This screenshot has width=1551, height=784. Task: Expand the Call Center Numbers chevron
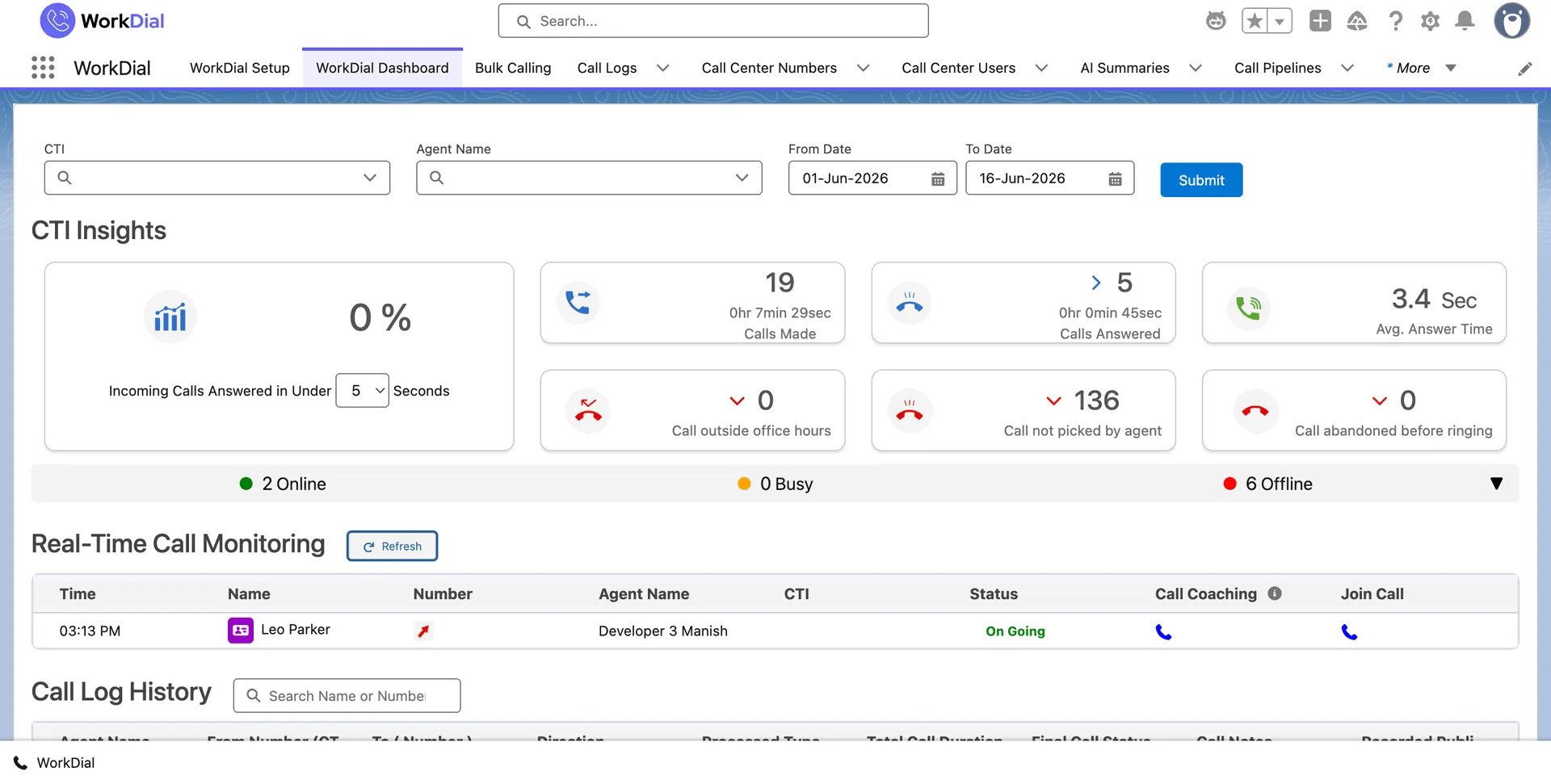click(863, 68)
